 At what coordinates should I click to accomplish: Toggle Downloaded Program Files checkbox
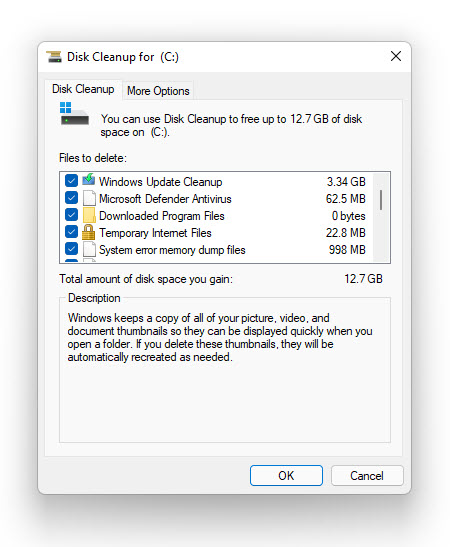click(72, 215)
